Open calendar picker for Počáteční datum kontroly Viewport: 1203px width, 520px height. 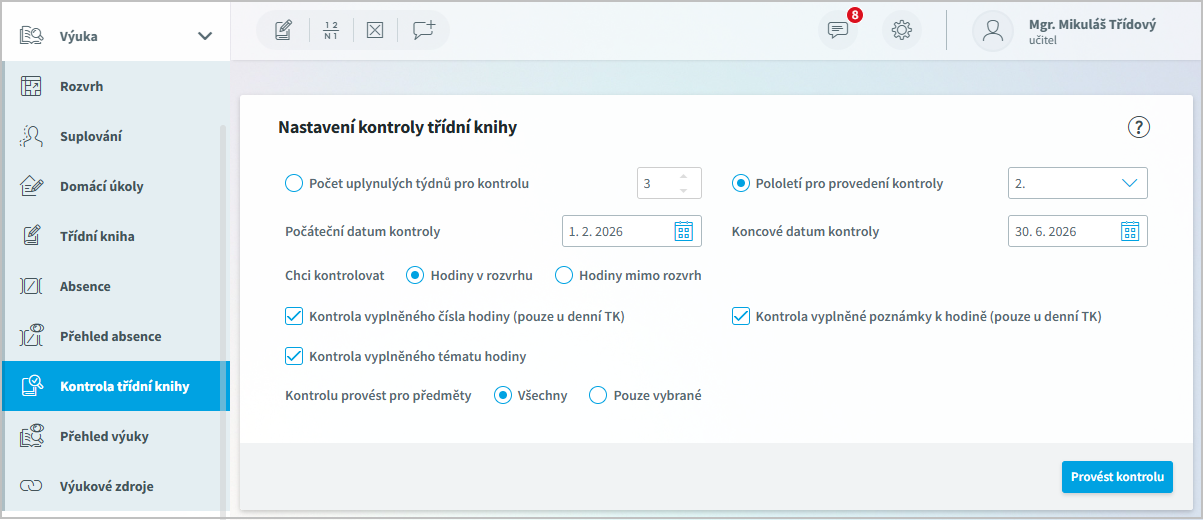pos(684,231)
